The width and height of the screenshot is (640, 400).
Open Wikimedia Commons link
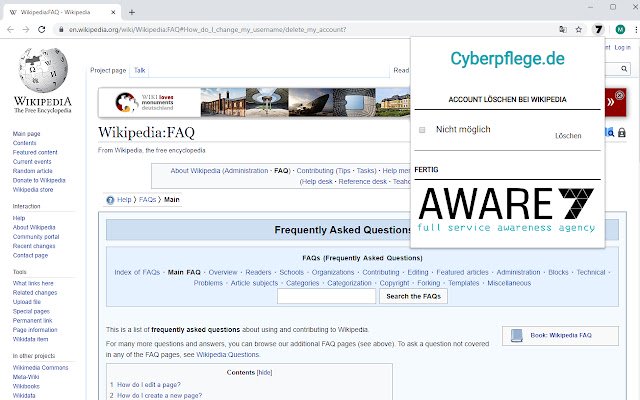coord(40,368)
